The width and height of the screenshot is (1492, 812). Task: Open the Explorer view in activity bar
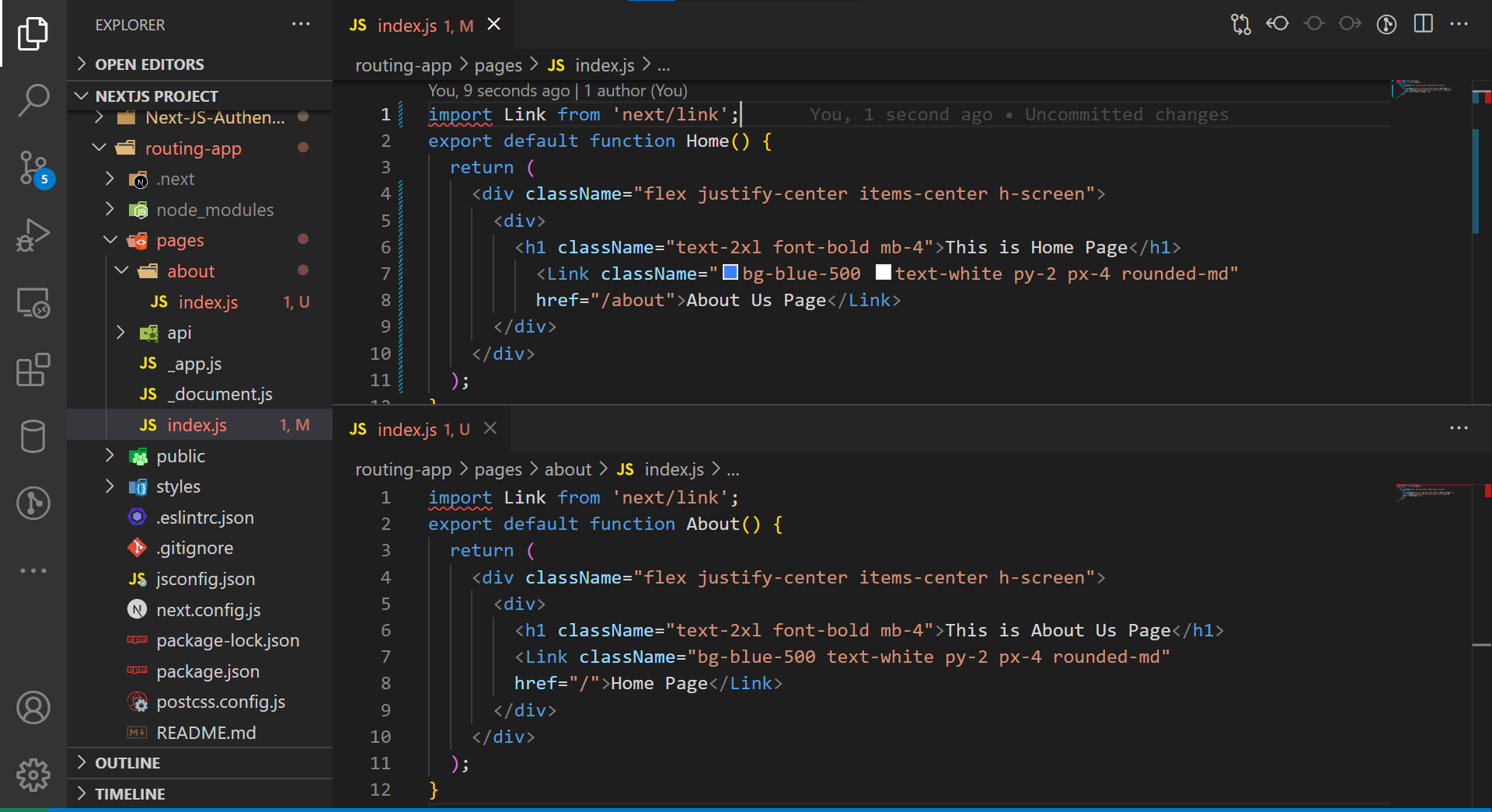(x=33, y=33)
